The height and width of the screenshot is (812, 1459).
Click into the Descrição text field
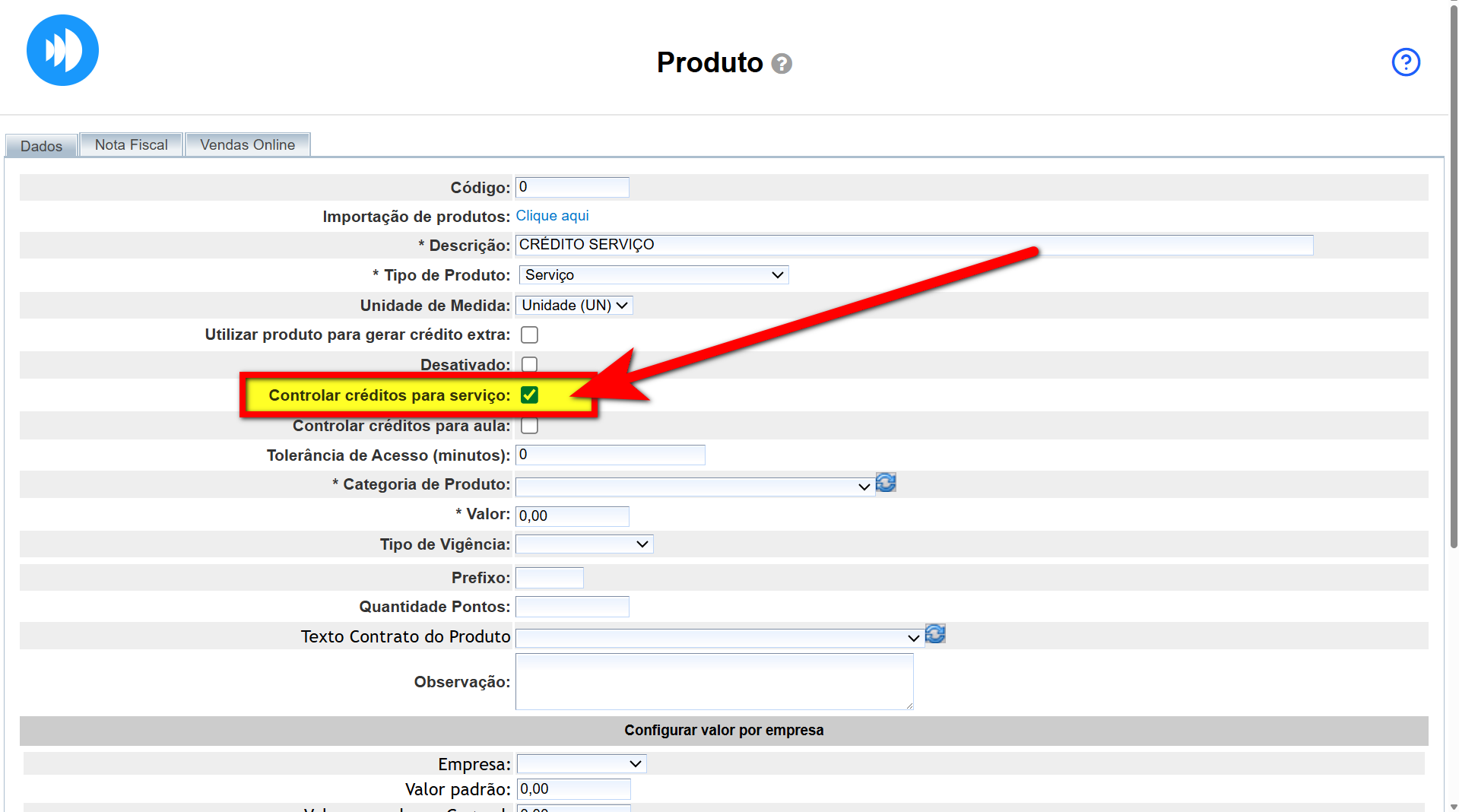pyautogui.click(x=913, y=245)
